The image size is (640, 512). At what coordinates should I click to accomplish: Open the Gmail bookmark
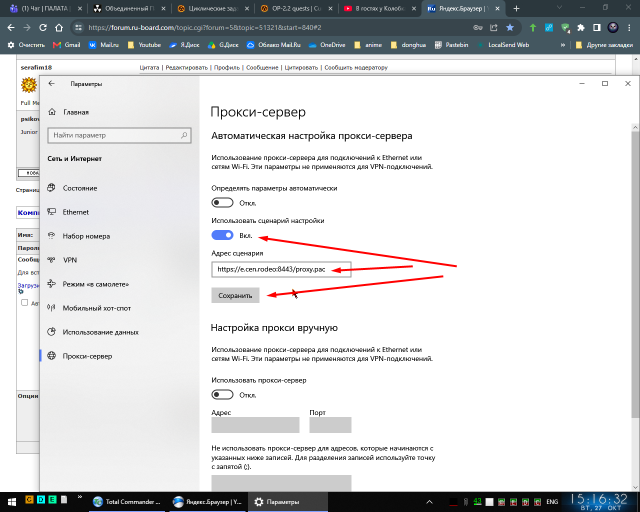click(67, 45)
